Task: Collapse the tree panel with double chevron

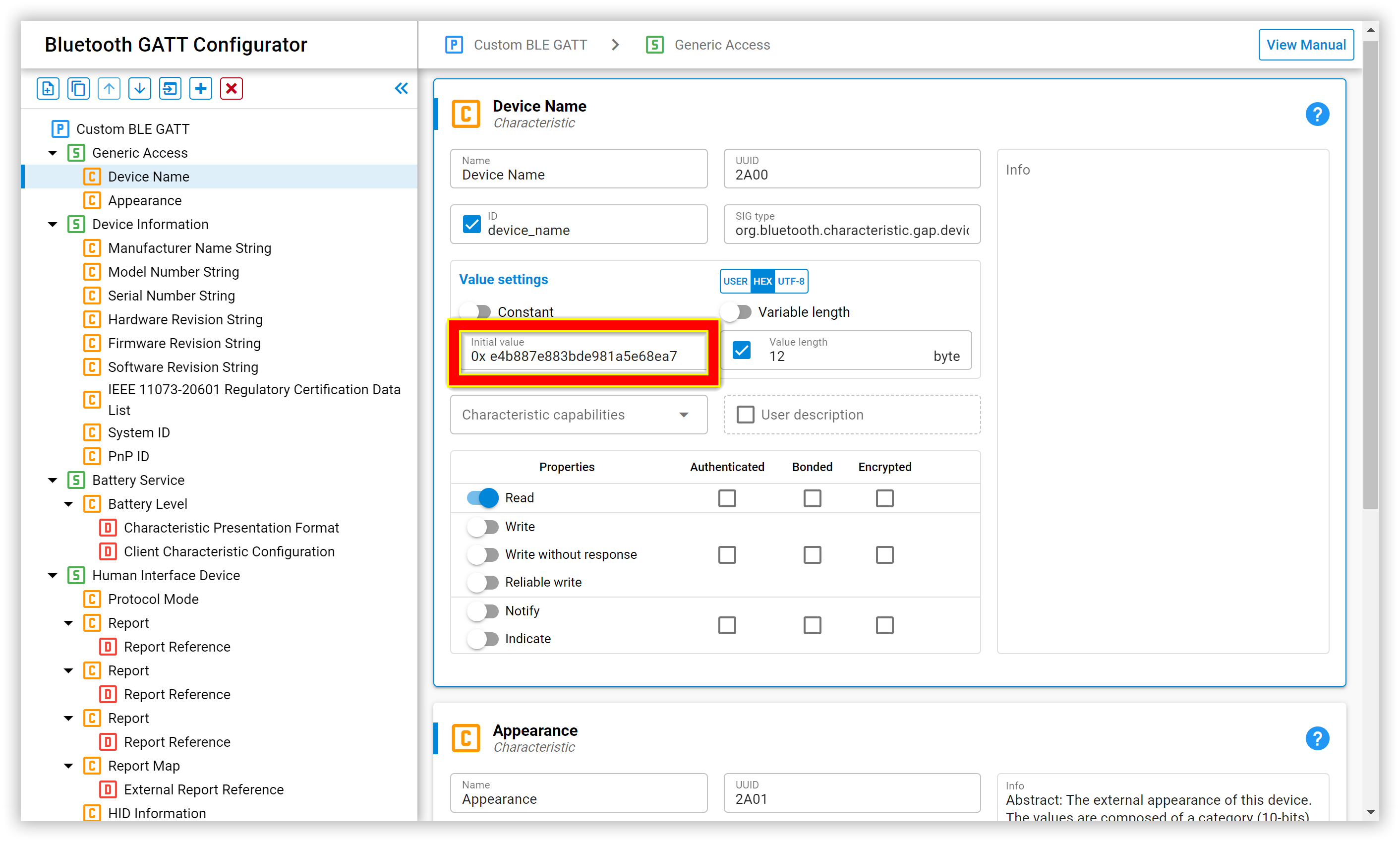Action: coord(401,88)
